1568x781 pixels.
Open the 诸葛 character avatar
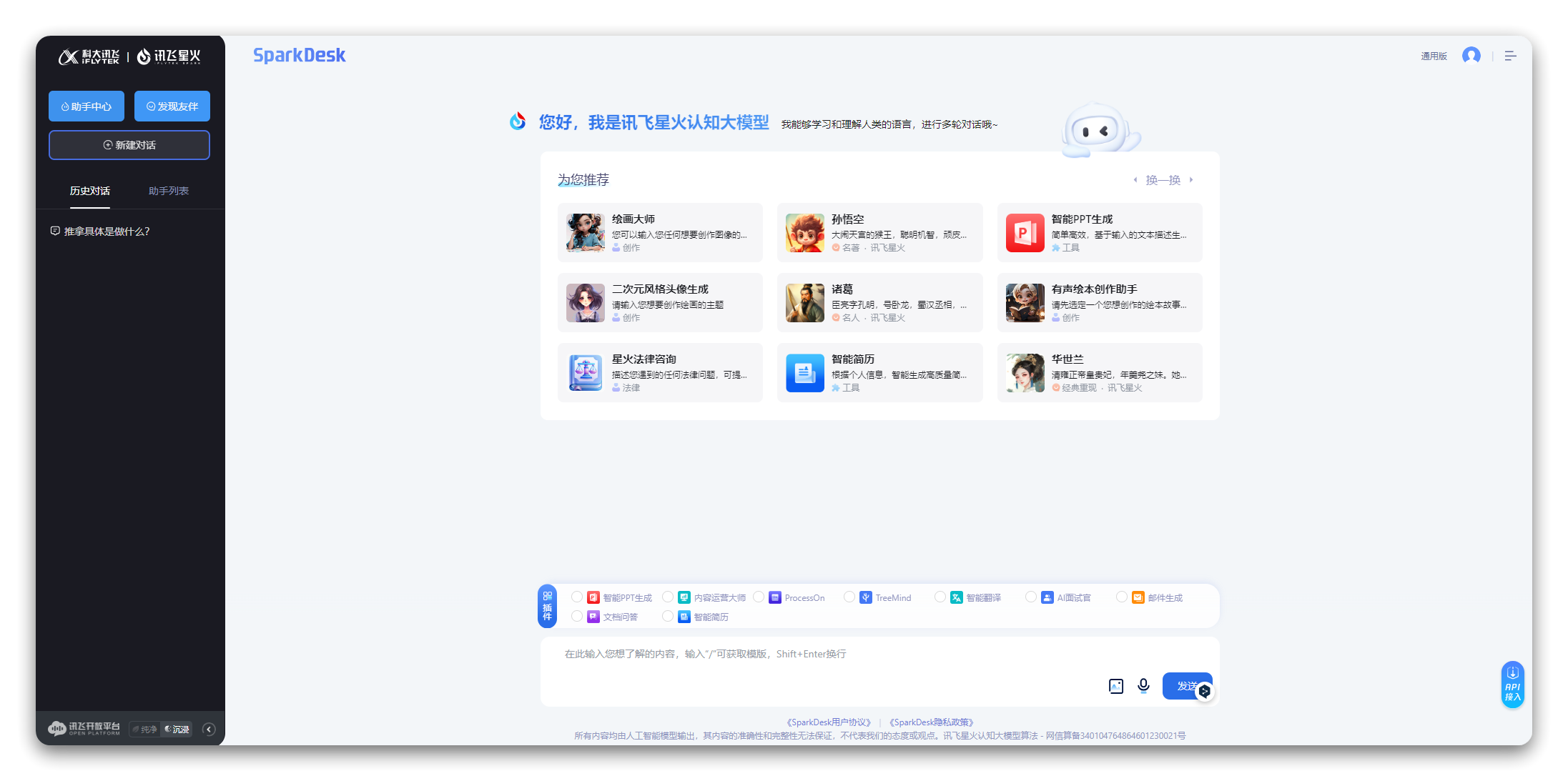804,303
